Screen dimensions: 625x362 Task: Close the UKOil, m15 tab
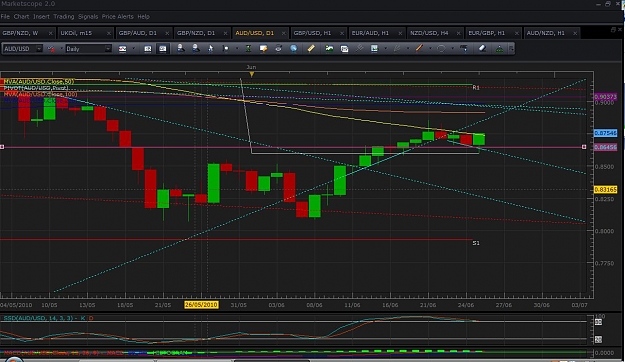coord(108,33)
